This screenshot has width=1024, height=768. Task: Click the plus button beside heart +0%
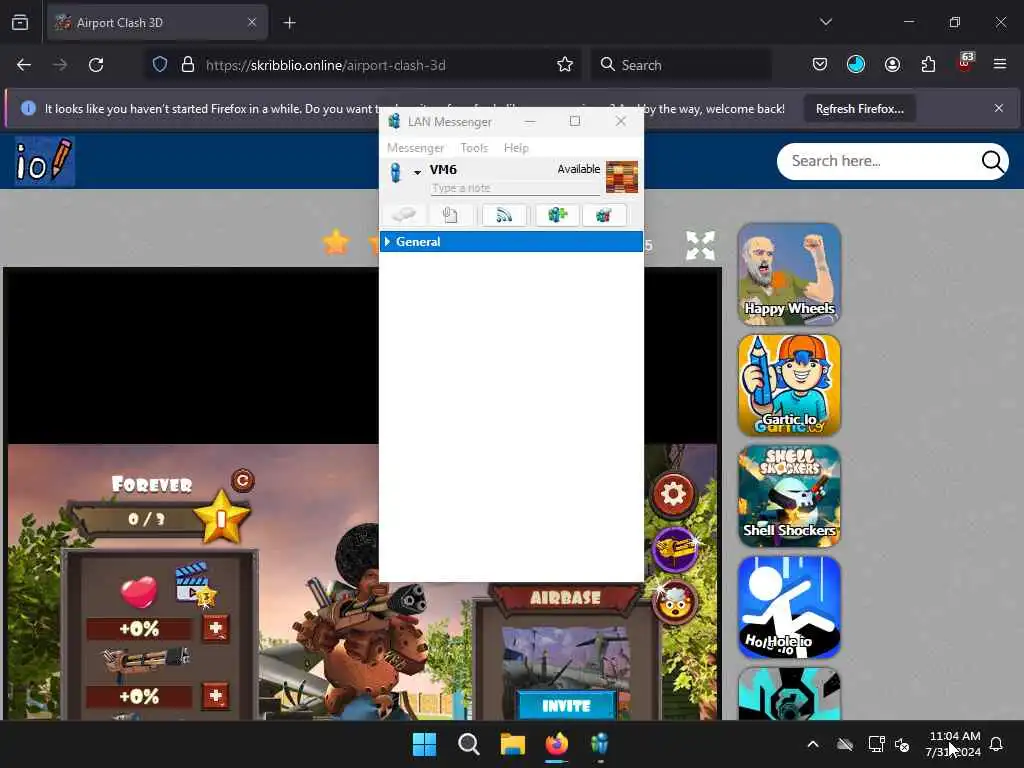tap(216, 629)
